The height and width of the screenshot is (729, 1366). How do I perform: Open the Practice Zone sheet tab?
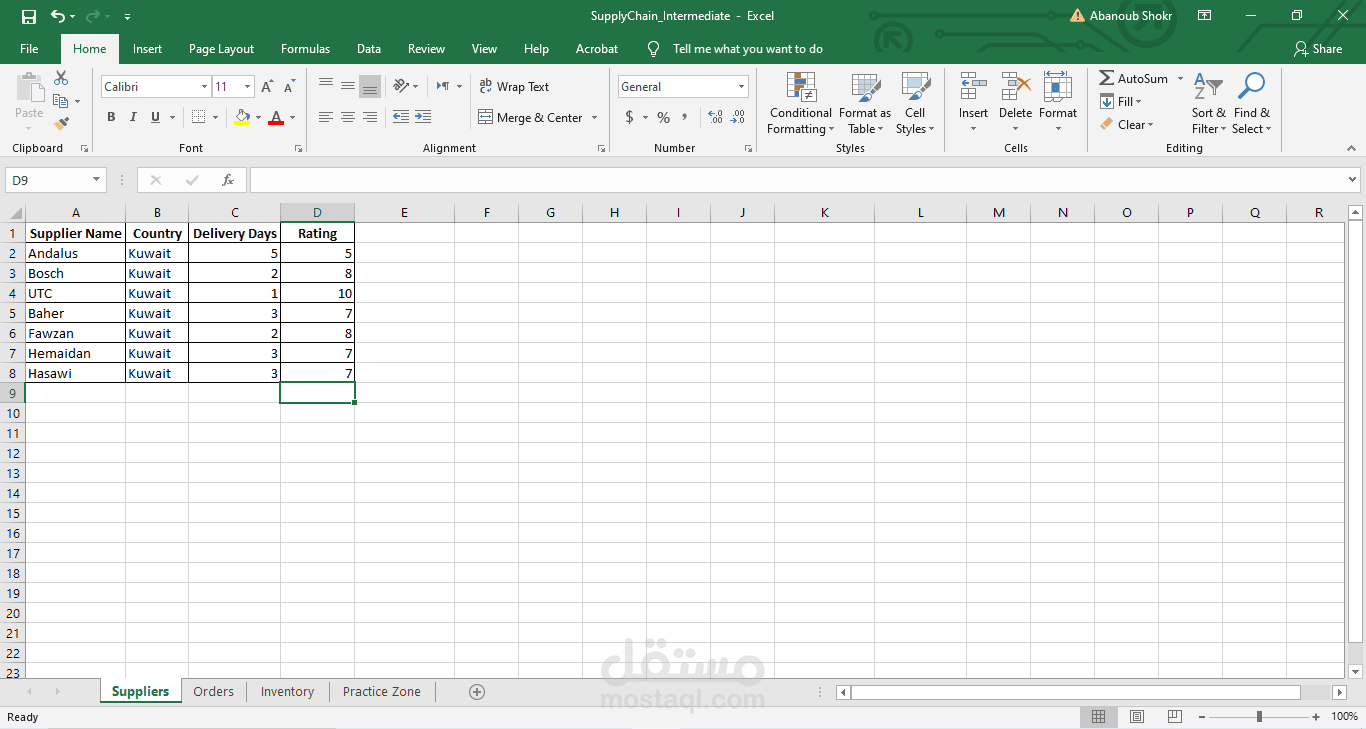[382, 692]
